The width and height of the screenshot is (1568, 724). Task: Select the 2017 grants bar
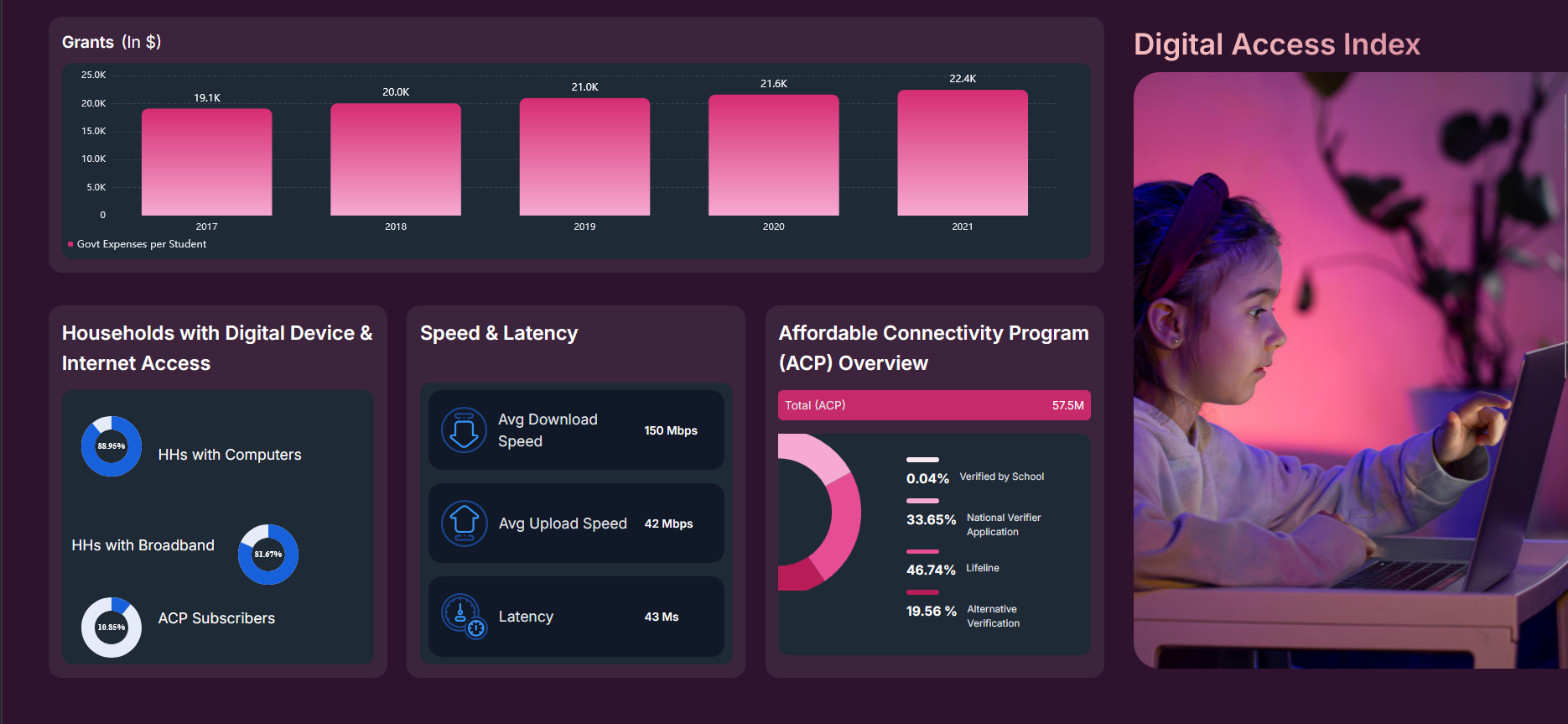tap(206, 162)
